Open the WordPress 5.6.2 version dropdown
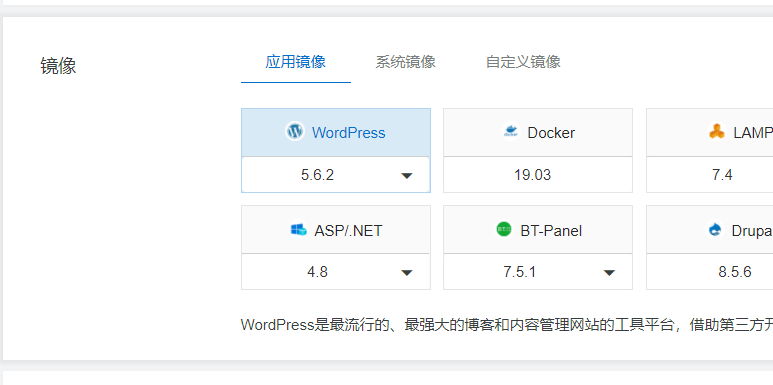 336,175
